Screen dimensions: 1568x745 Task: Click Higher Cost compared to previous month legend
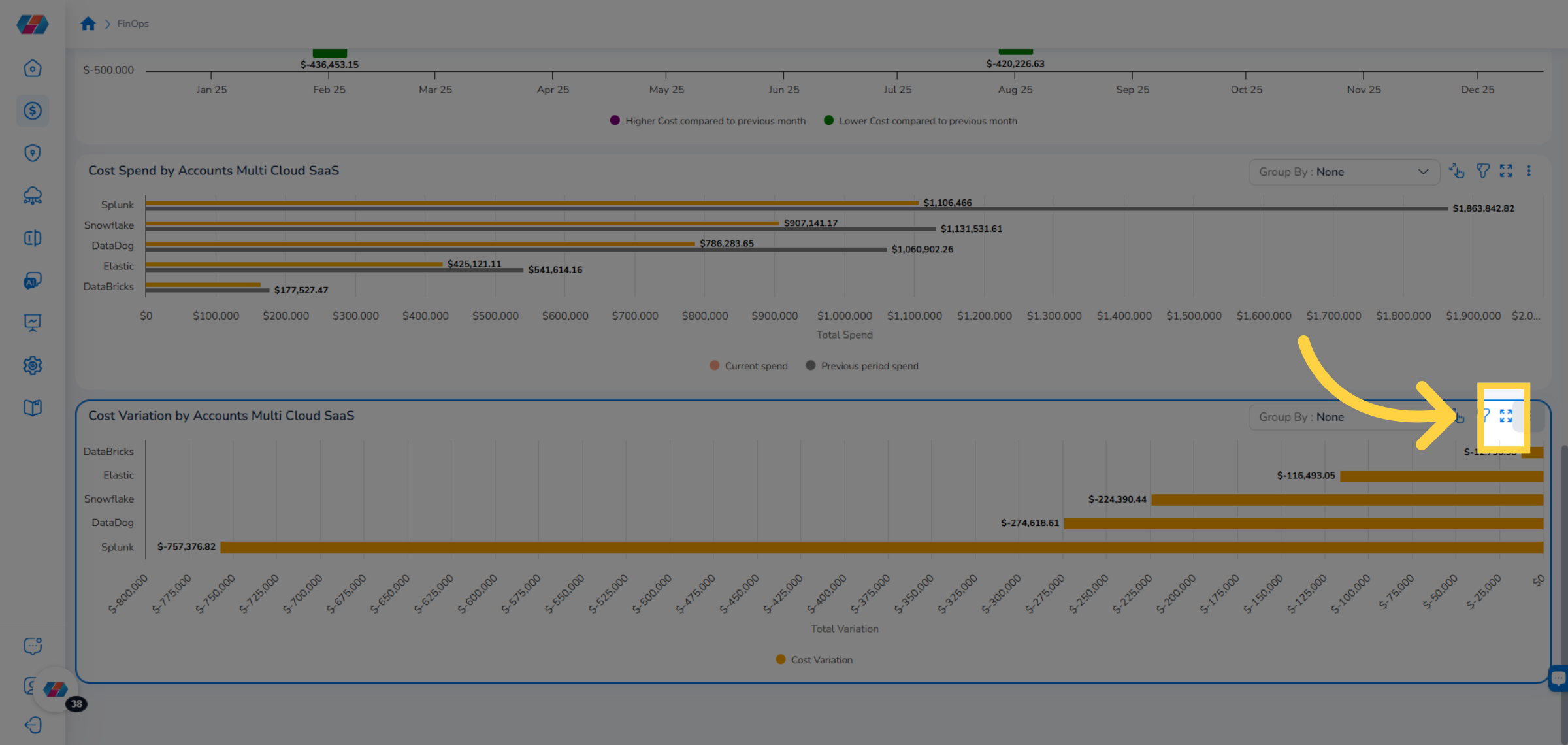tap(708, 121)
